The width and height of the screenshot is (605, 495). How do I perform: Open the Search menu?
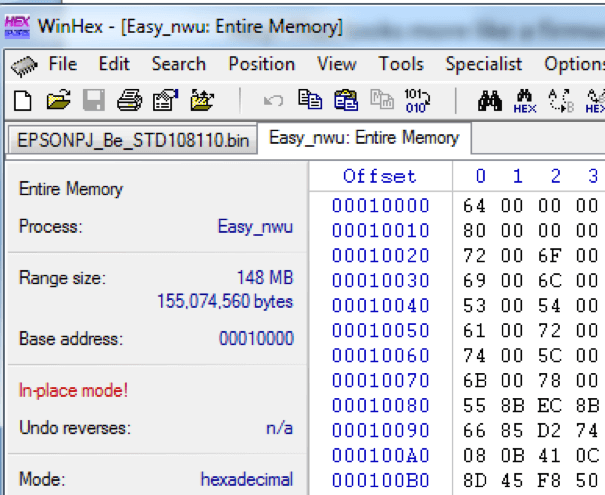click(x=179, y=64)
